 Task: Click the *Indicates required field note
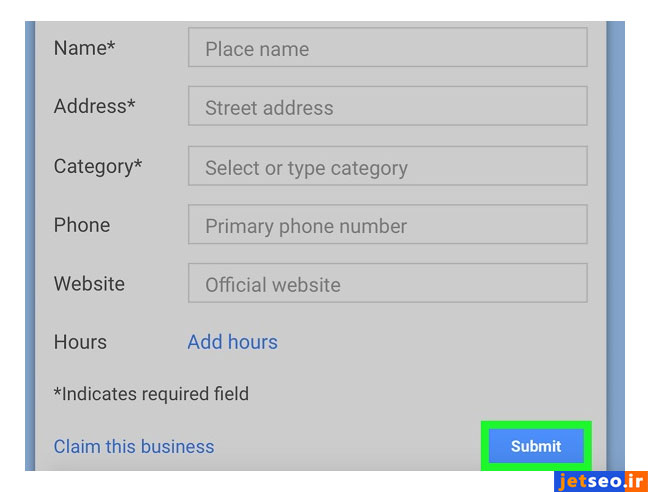pos(151,394)
